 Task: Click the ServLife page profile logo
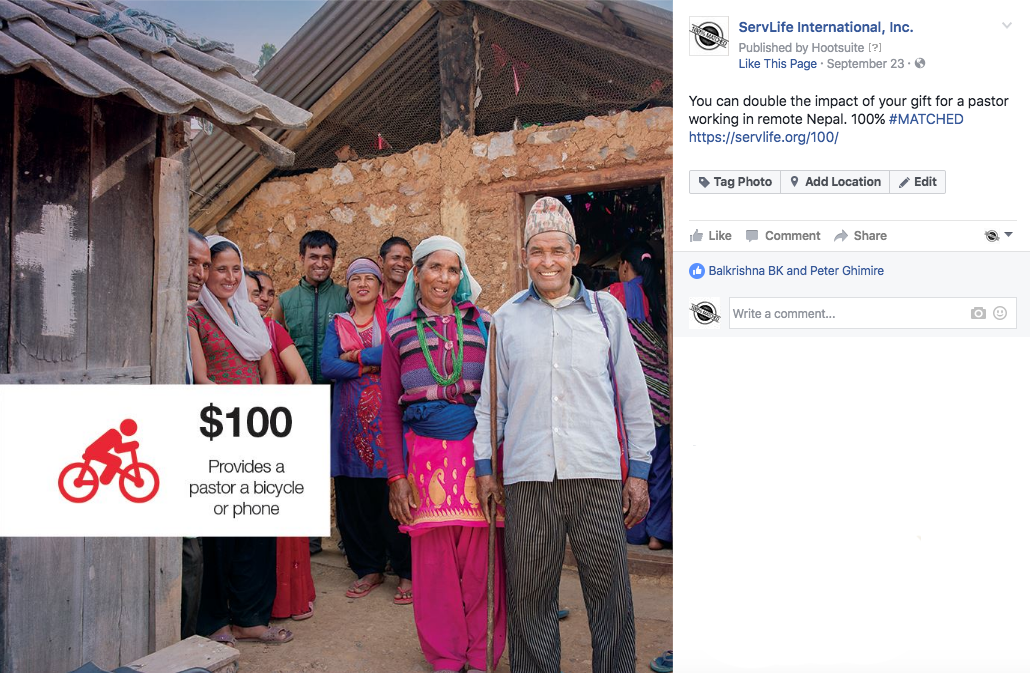709,36
